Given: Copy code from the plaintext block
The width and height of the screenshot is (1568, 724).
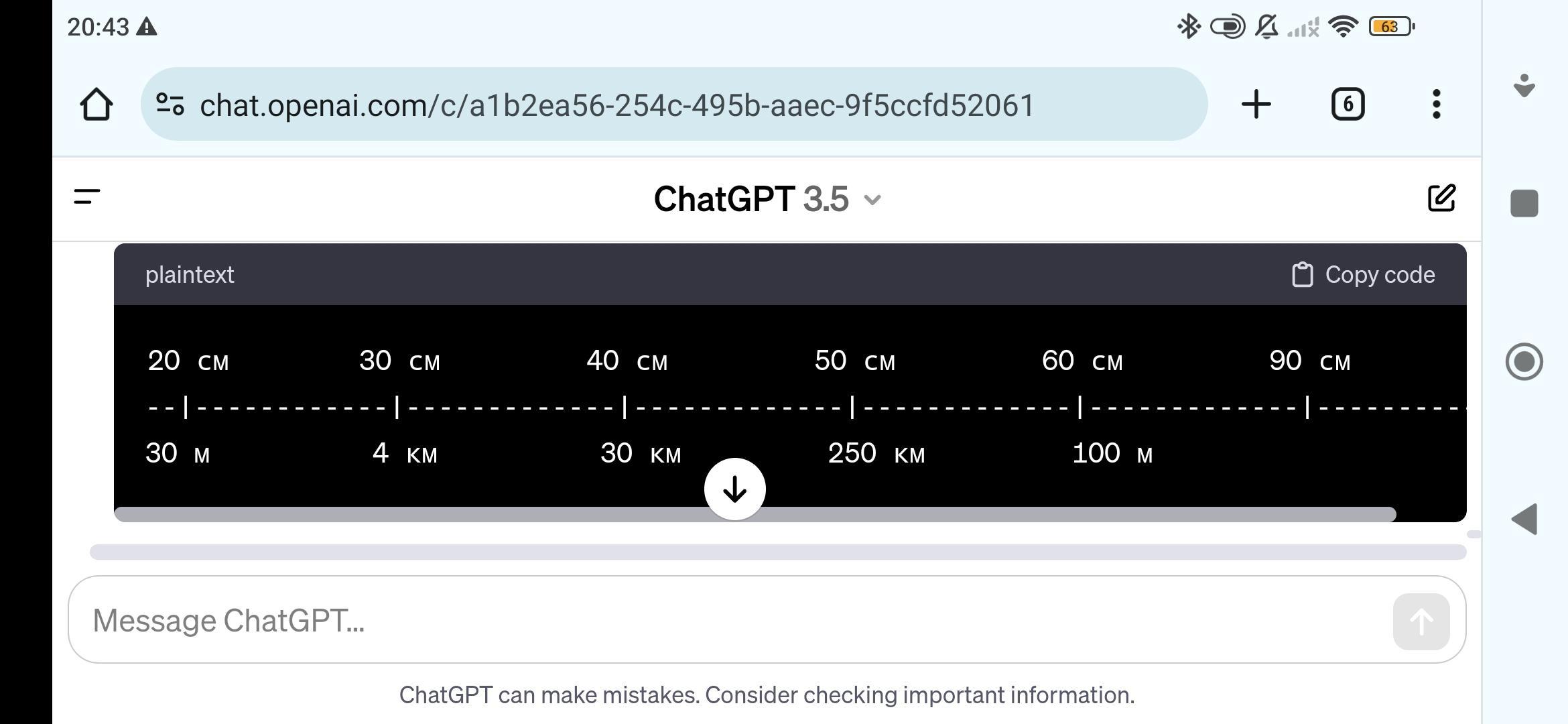Looking at the screenshot, I should pyautogui.click(x=1363, y=275).
